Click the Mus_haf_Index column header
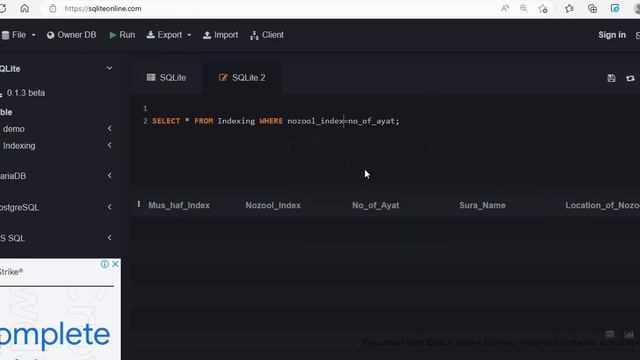Screen dimensions: 640x360 point(179,205)
